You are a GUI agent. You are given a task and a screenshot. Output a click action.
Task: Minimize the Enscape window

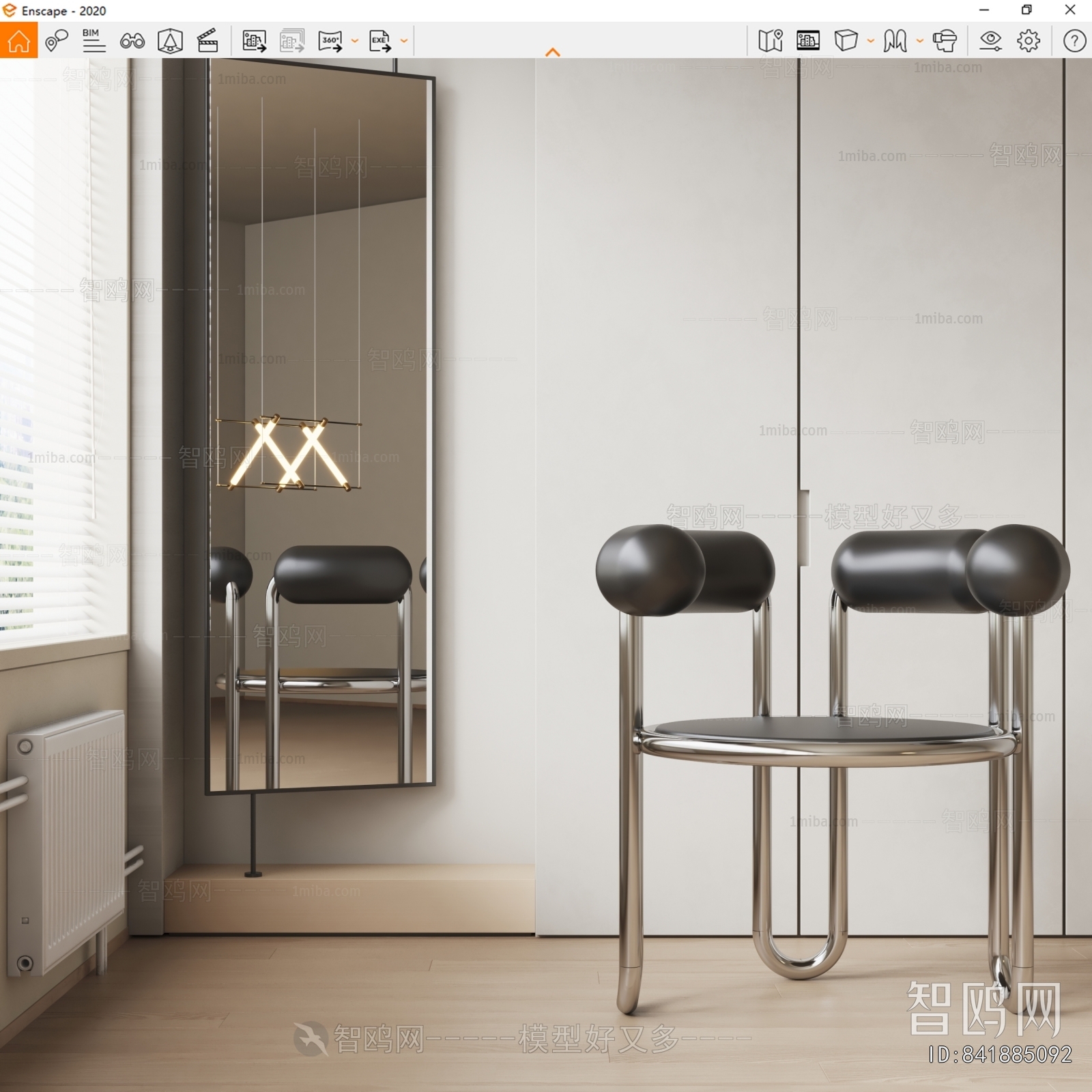tap(984, 10)
